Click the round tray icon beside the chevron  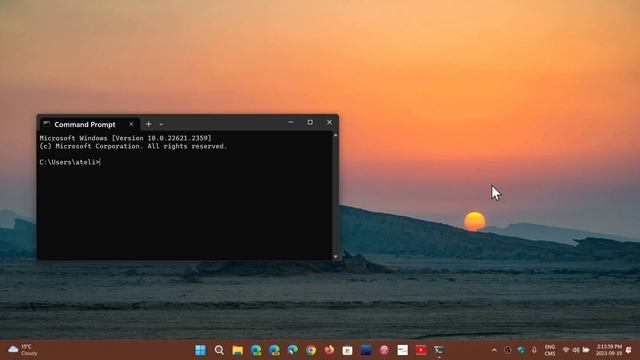508,350
